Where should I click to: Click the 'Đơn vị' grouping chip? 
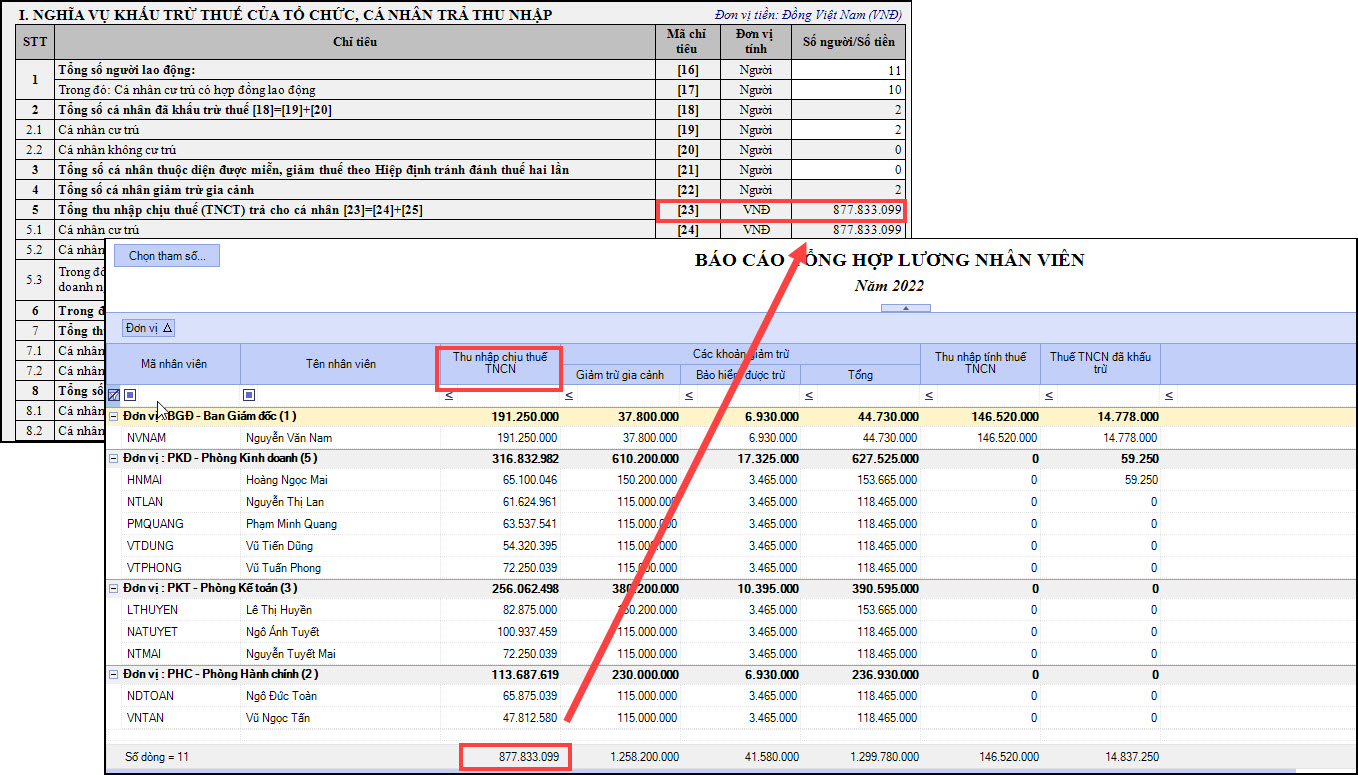point(149,328)
